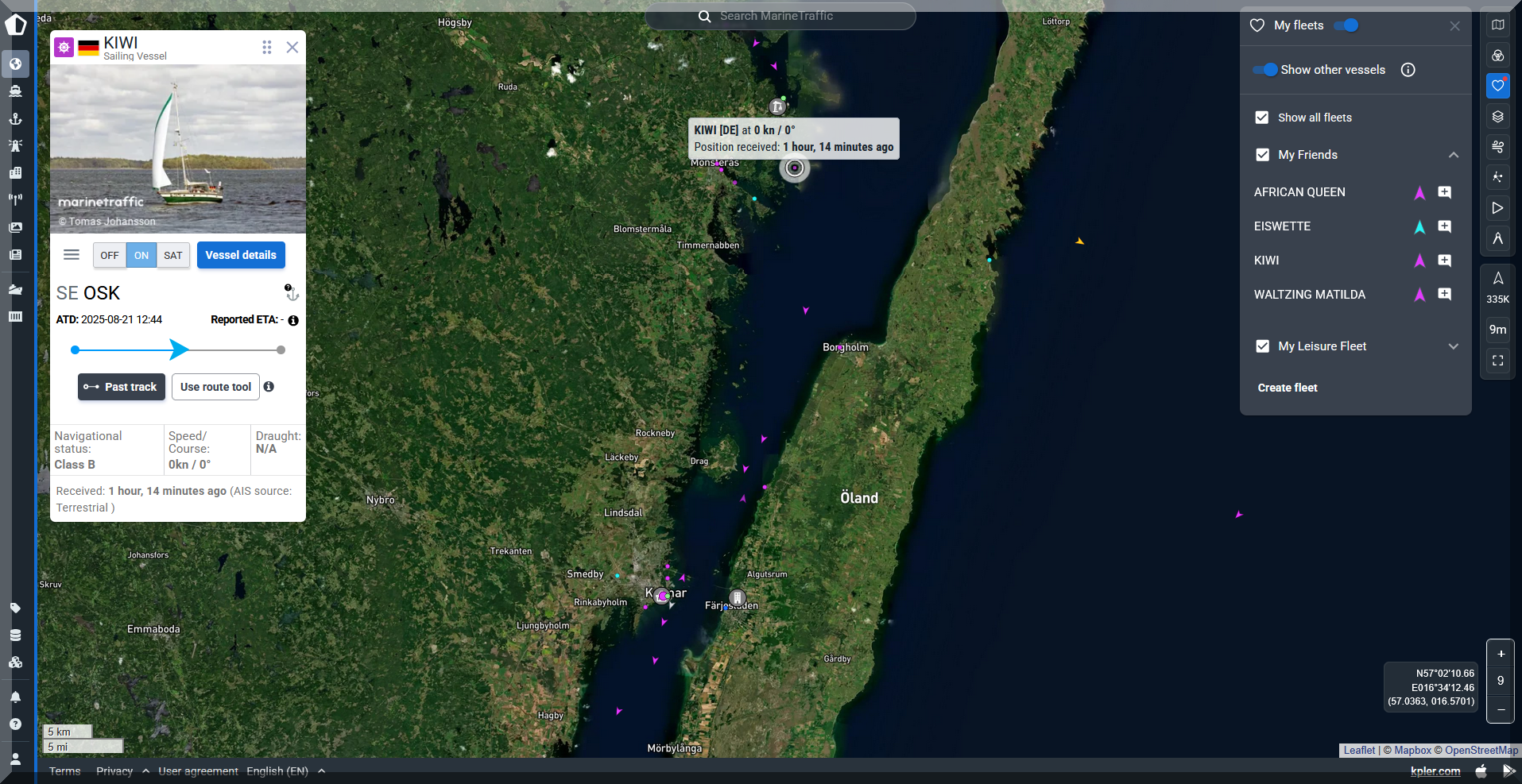Expand the My Leisure Fleet section
The image size is (1522, 784).
point(1453,346)
